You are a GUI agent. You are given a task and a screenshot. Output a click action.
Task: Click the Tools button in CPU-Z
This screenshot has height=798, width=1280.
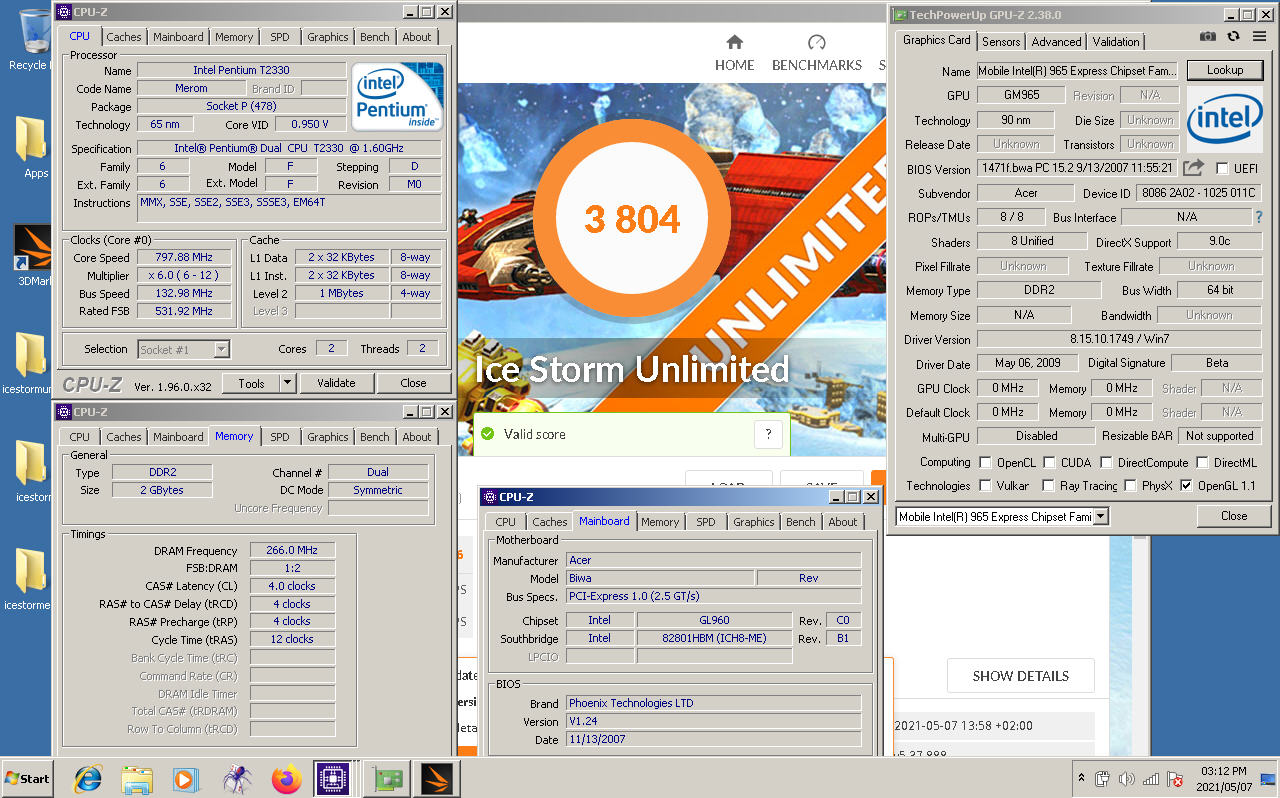(251, 383)
